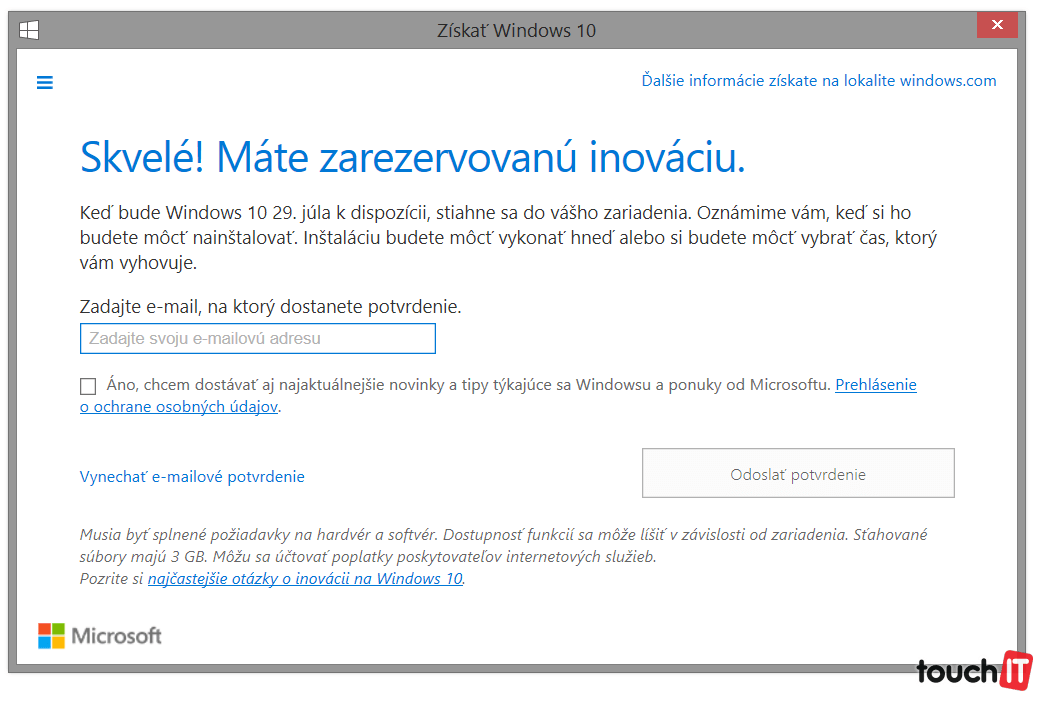This screenshot has height=701, width=1043.
Task: Click the Windows logo in the title bar
Action: tap(29, 30)
